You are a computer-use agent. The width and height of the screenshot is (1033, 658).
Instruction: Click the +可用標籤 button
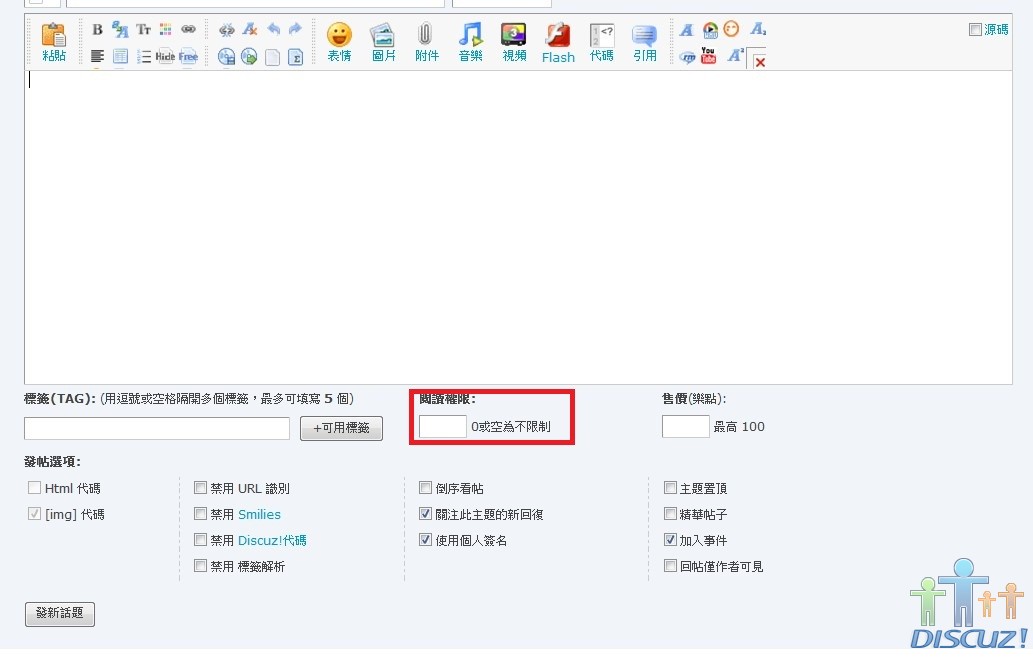point(341,428)
